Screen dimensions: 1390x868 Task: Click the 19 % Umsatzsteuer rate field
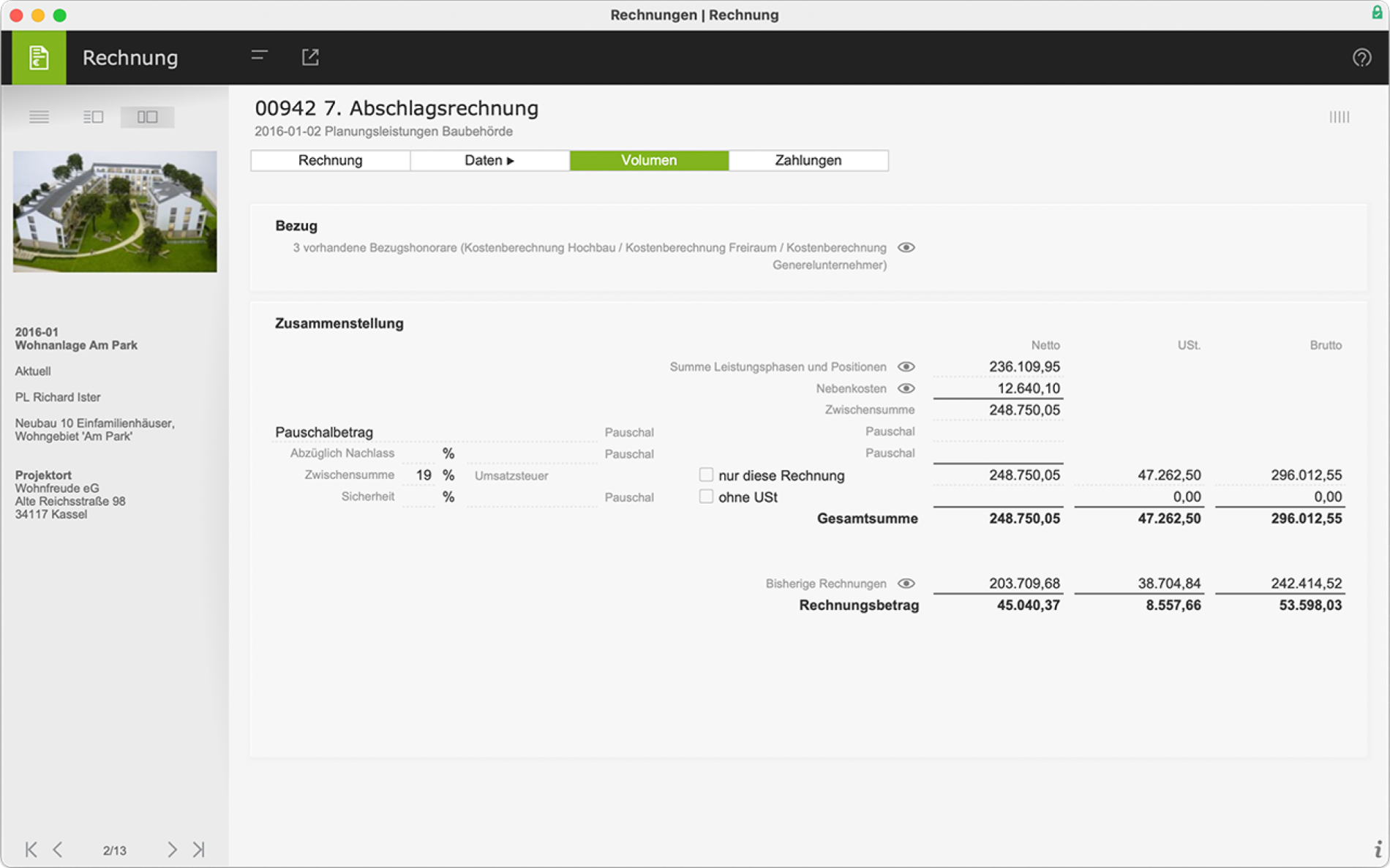418,475
